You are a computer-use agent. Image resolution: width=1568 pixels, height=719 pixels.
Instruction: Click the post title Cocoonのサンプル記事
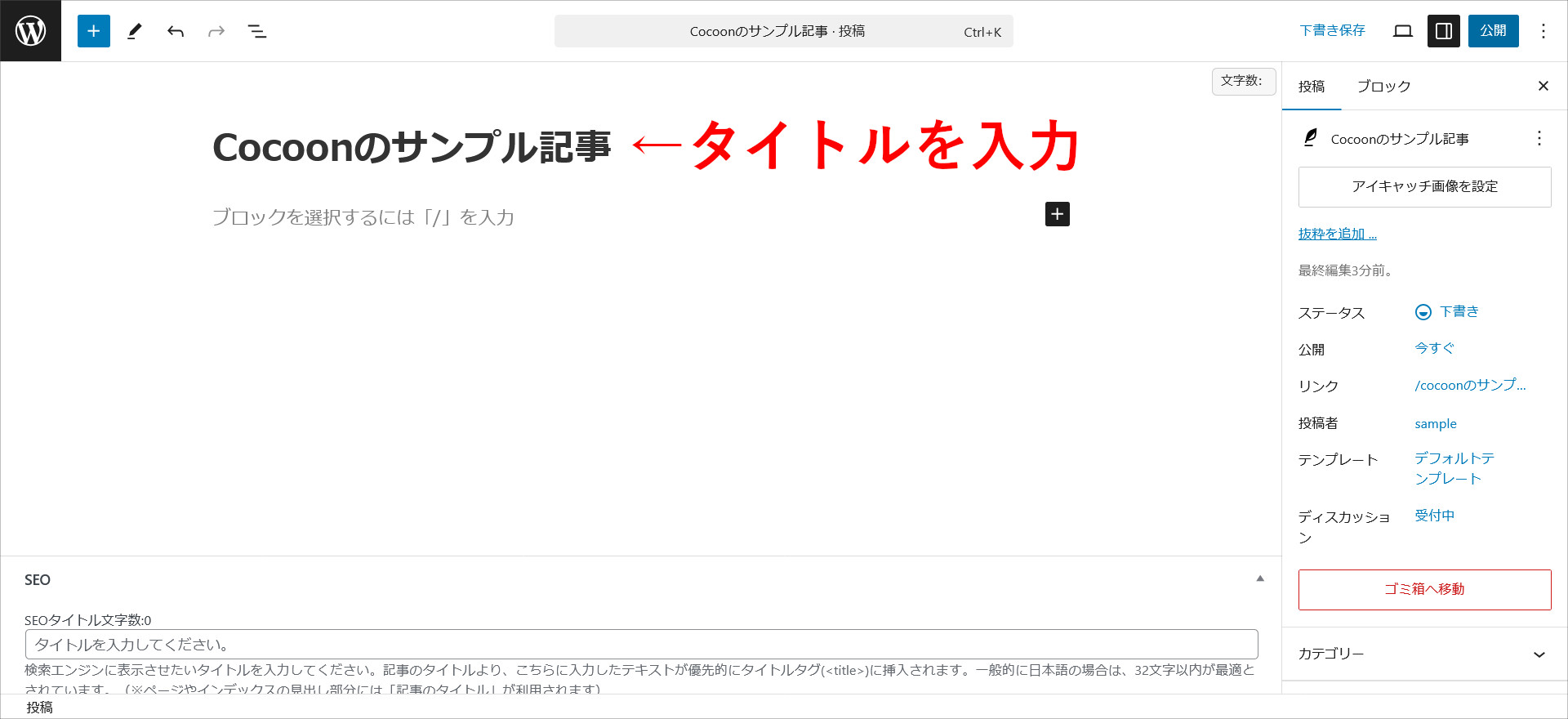[412, 148]
